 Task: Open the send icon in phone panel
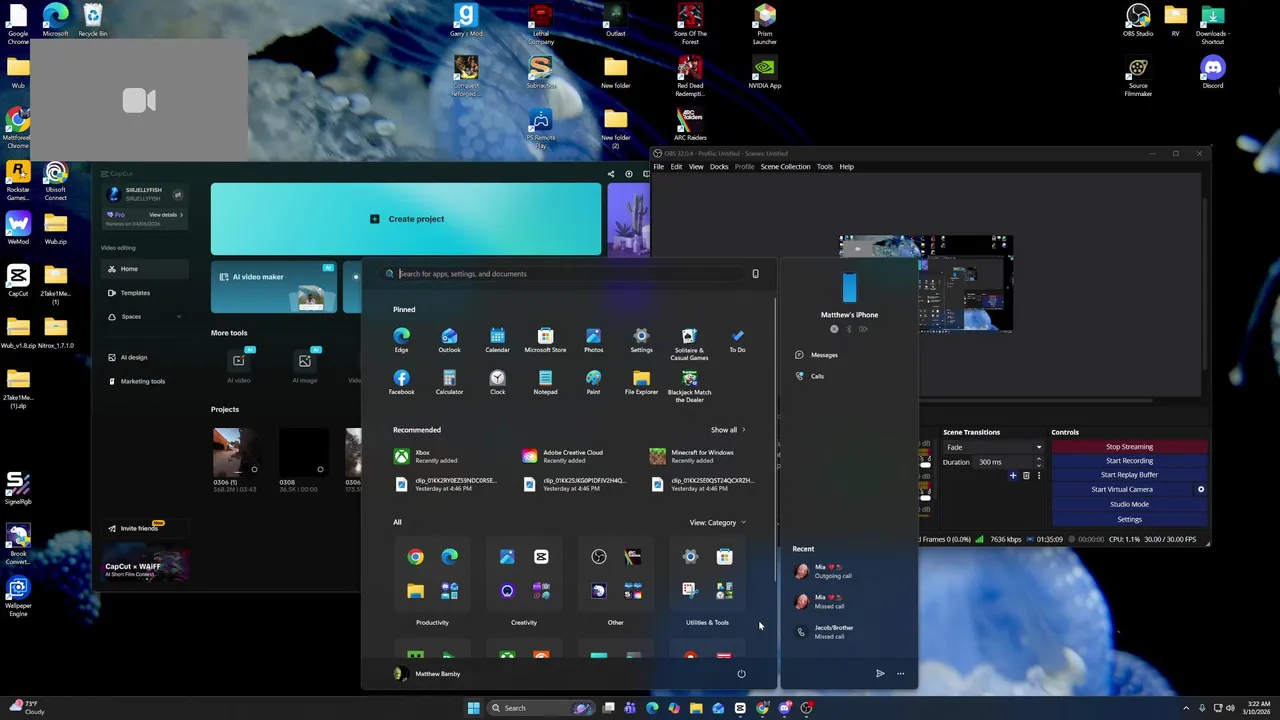(880, 674)
